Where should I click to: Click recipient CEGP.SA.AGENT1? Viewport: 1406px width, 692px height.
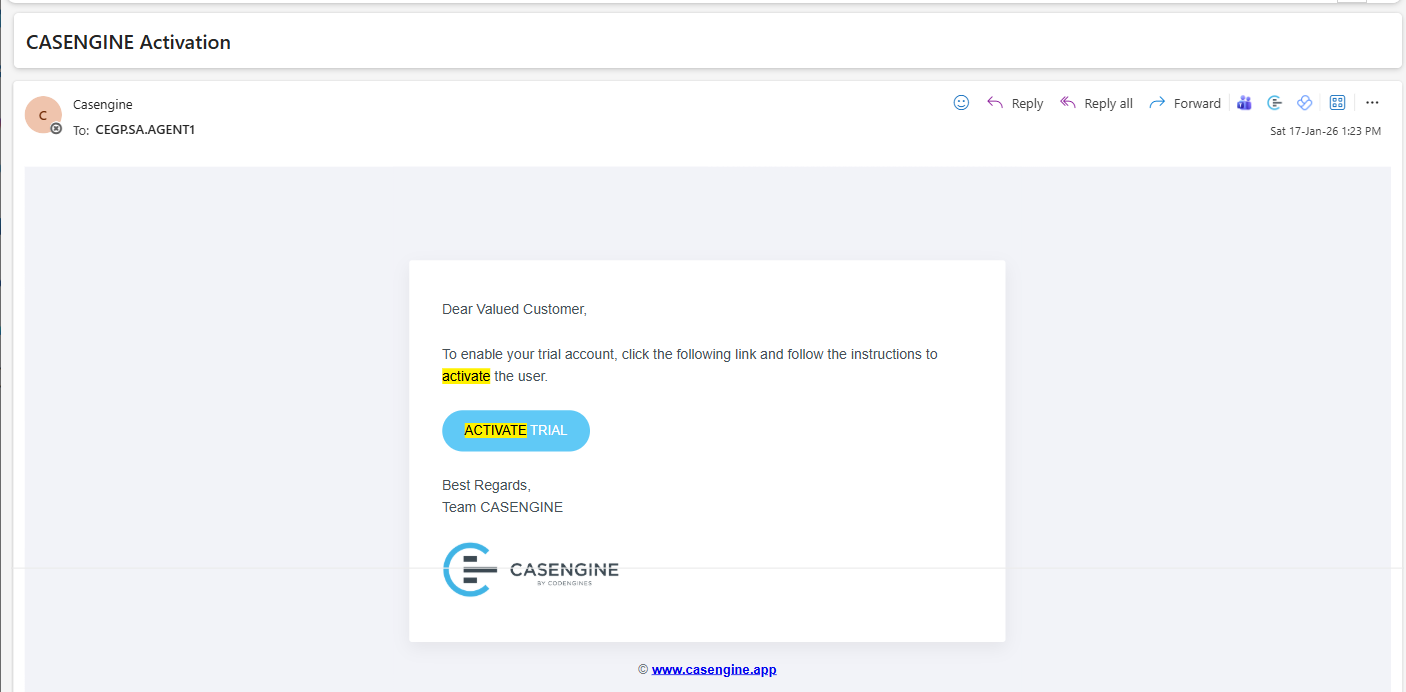tap(145, 129)
